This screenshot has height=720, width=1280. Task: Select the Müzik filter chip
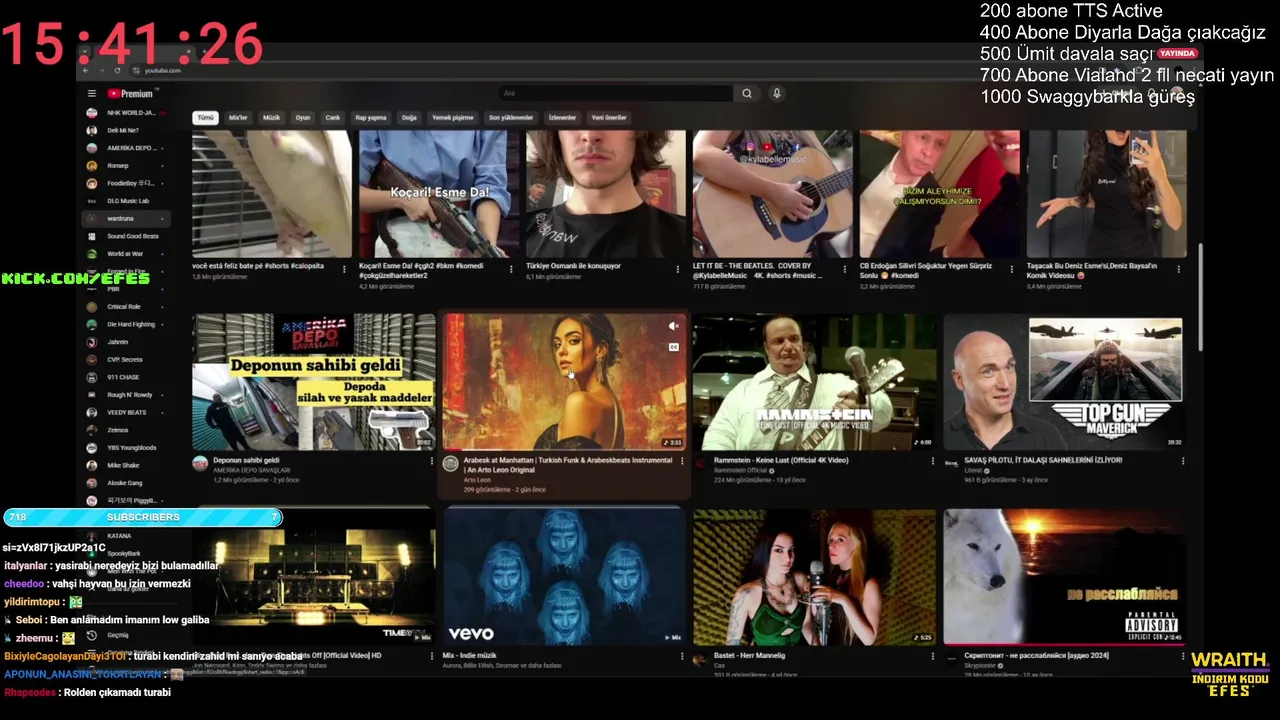[x=271, y=118]
